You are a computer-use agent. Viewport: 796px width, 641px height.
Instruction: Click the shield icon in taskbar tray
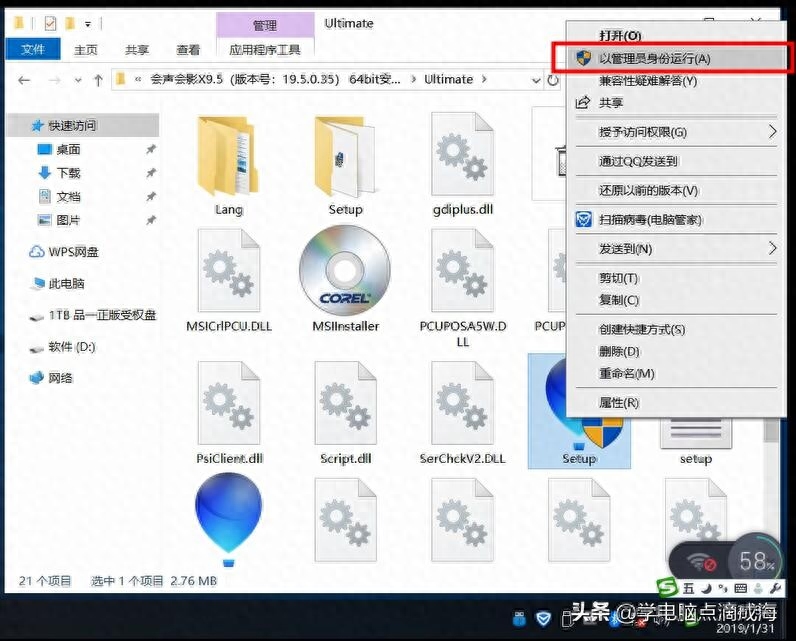point(543,618)
